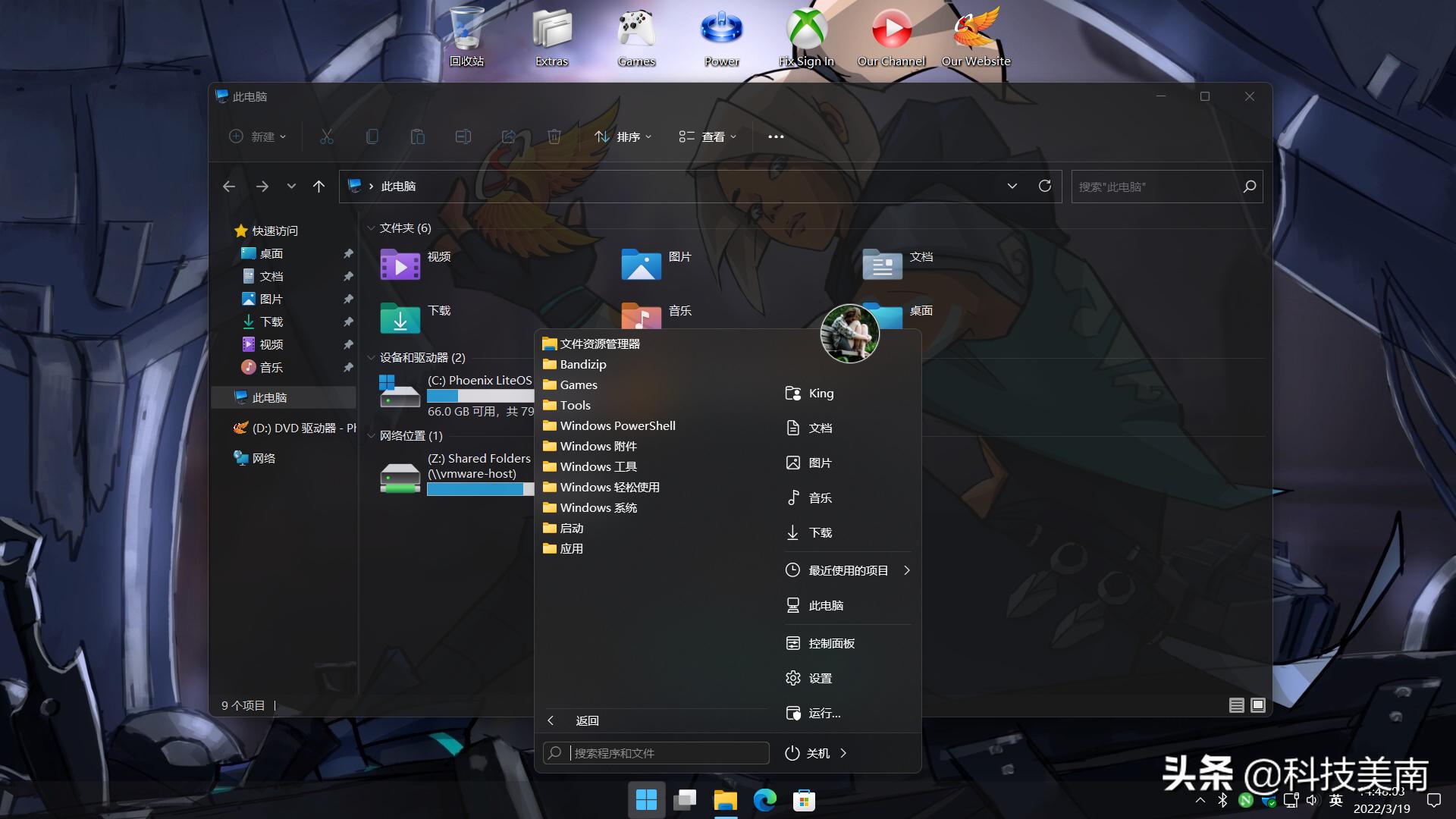This screenshot has height=819, width=1456.
Task: Open the address bar history dropdown
Action: (1012, 186)
